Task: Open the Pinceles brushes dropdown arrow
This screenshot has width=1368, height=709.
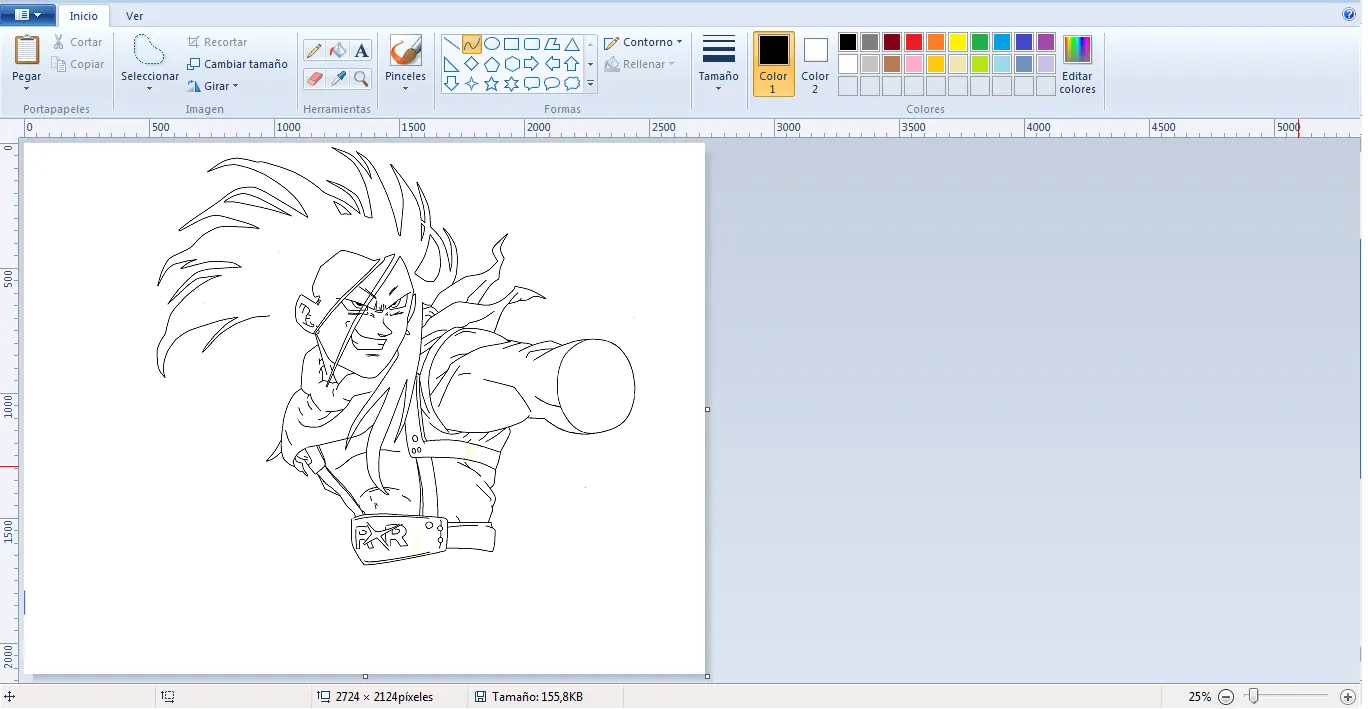Action: [405, 88]
